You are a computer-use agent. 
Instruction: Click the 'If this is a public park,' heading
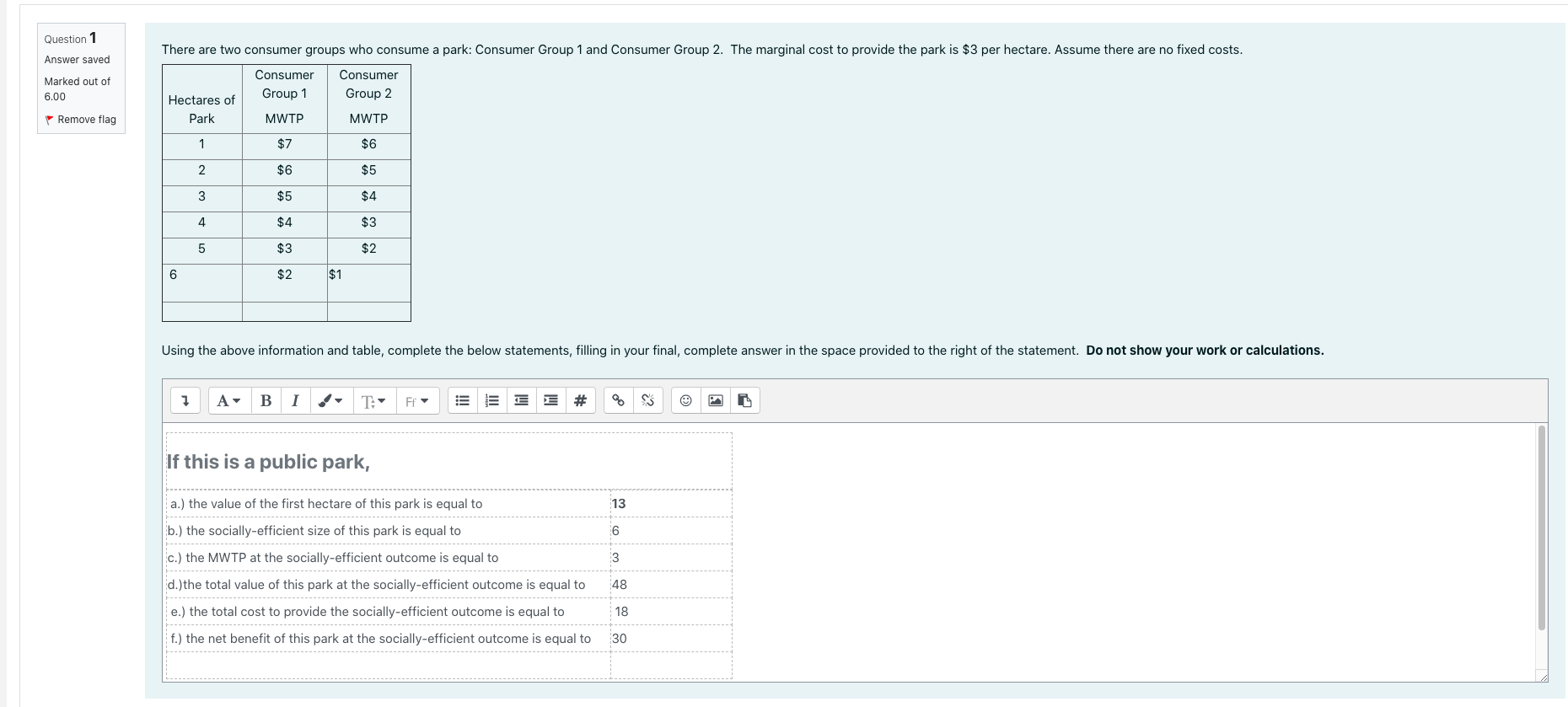click(268, 462)
